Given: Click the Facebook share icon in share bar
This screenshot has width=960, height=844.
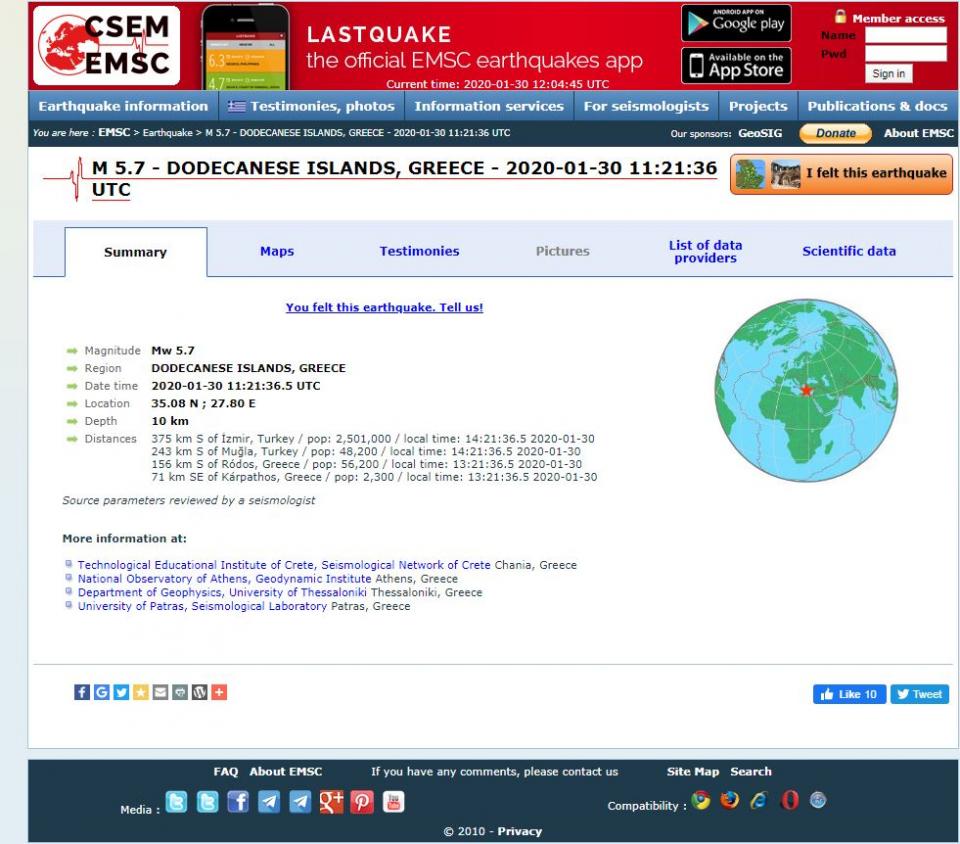Looking at the screenshot, I should click(82, 693).
